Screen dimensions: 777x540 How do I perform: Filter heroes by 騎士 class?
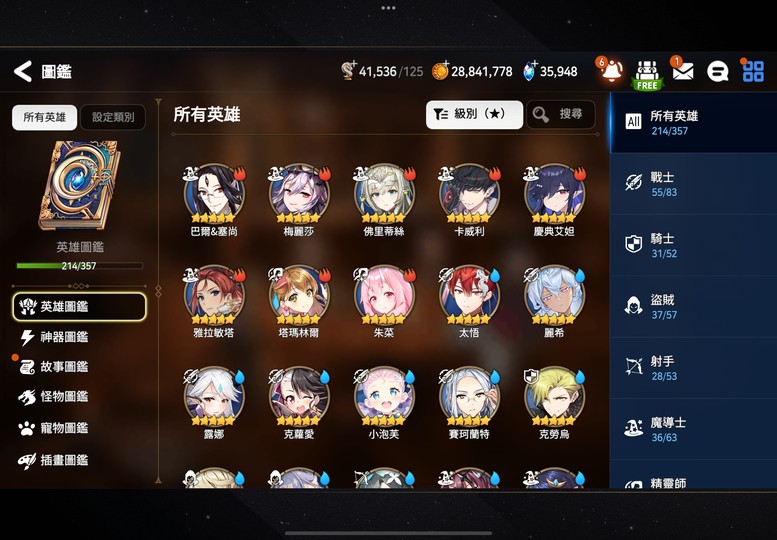(693, 245)
